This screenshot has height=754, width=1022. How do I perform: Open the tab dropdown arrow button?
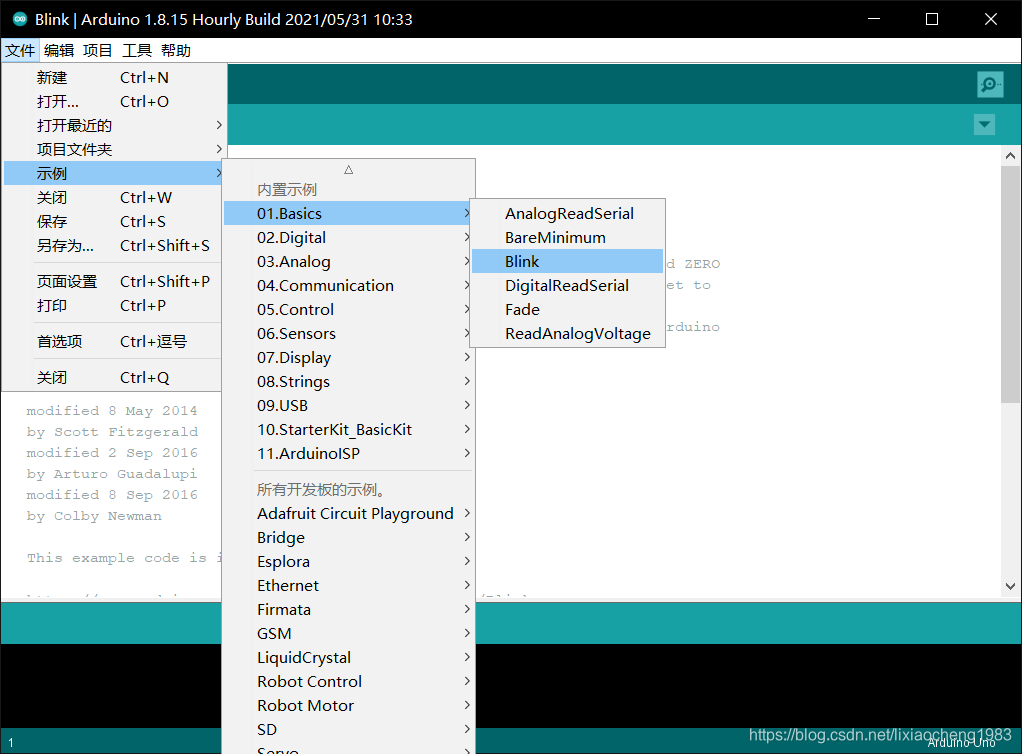pyautogui.click(x=984, y=124)
